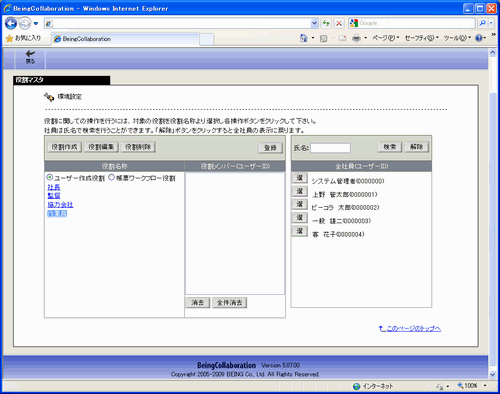Click the 解除 button
500x394 pixels.
coord(416,147)
